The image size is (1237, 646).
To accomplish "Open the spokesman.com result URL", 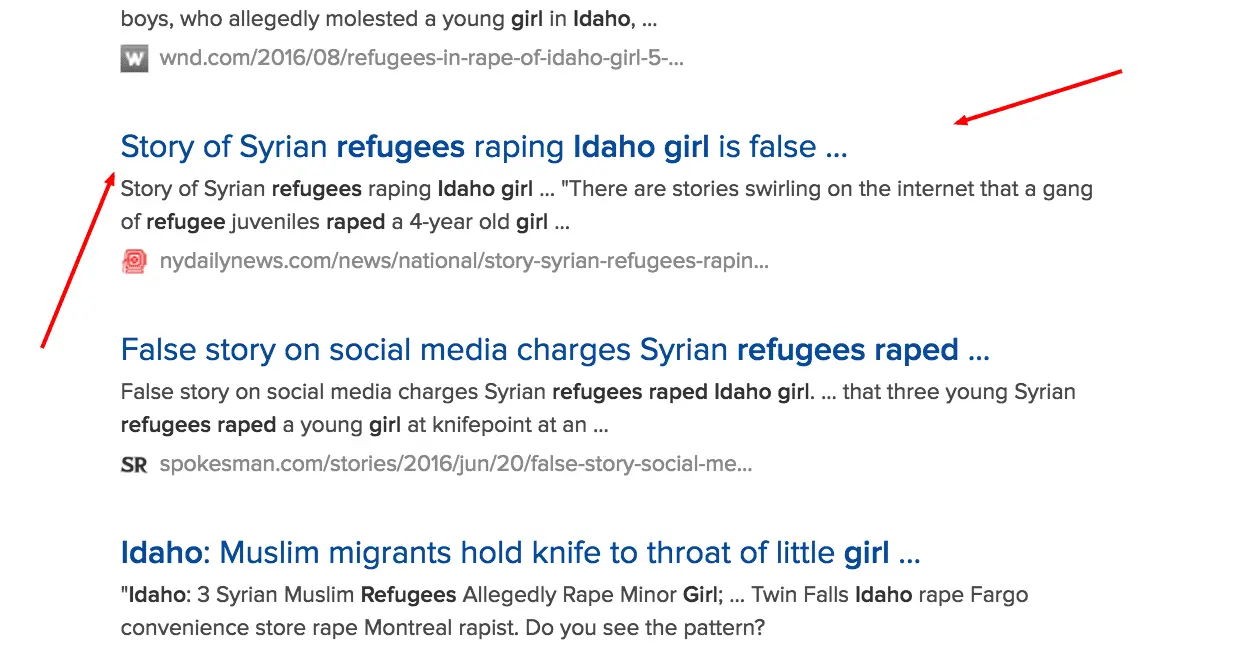I will pos(455,464).
